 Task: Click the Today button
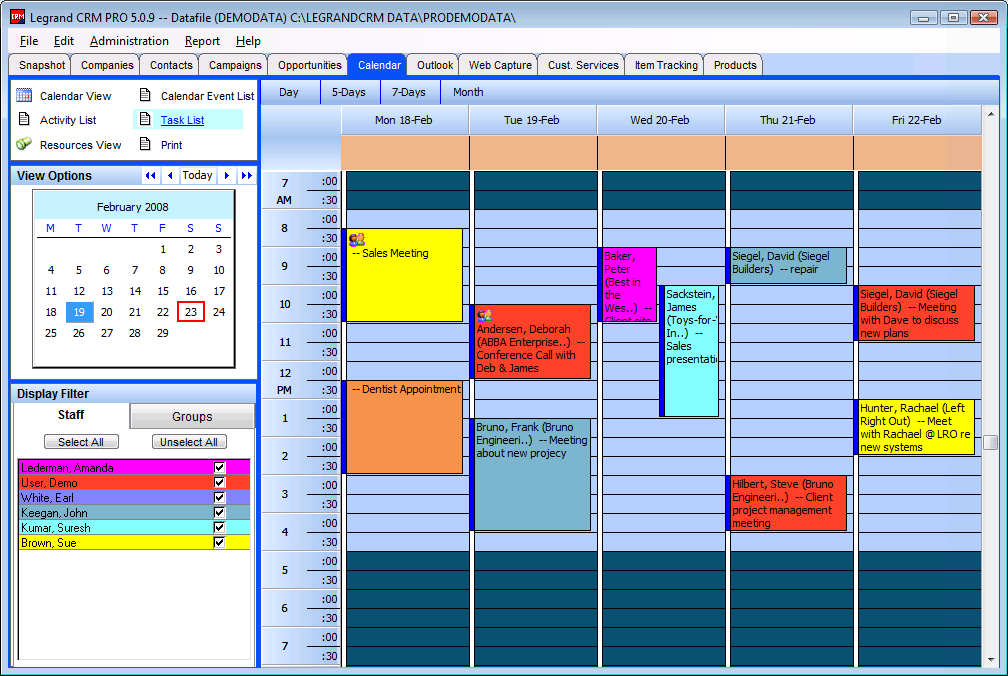[x=197, y=175]
